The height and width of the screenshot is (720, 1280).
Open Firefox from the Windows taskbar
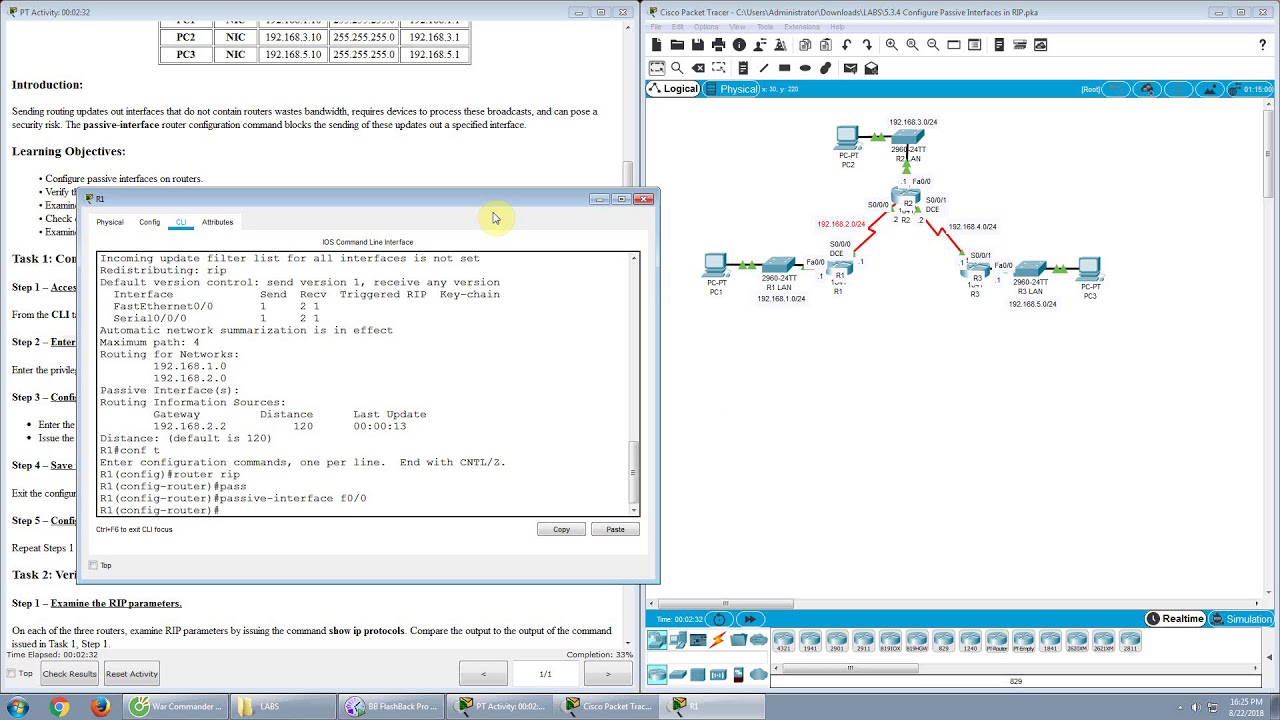(x=100, y=707)
